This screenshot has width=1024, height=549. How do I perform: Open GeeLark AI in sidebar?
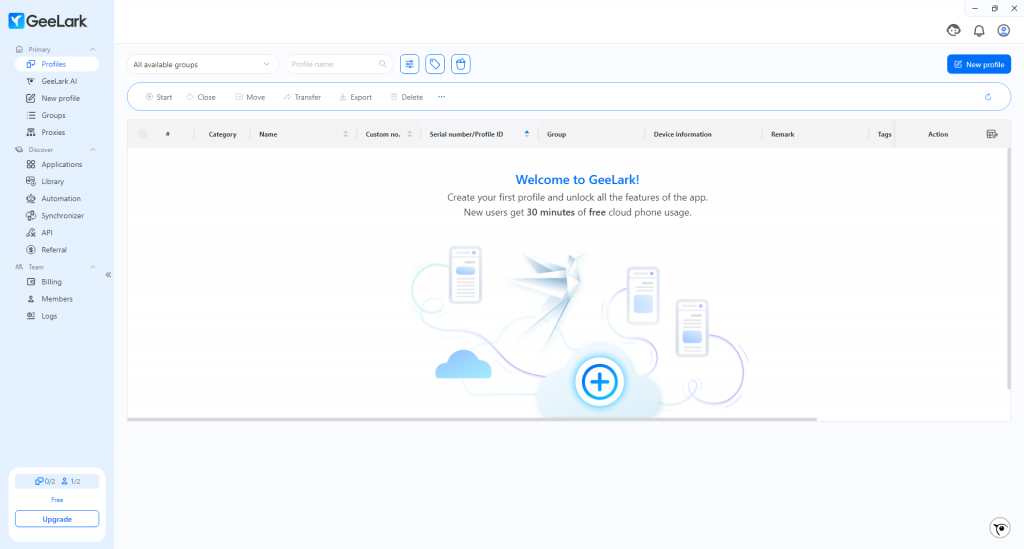(57, 81)
